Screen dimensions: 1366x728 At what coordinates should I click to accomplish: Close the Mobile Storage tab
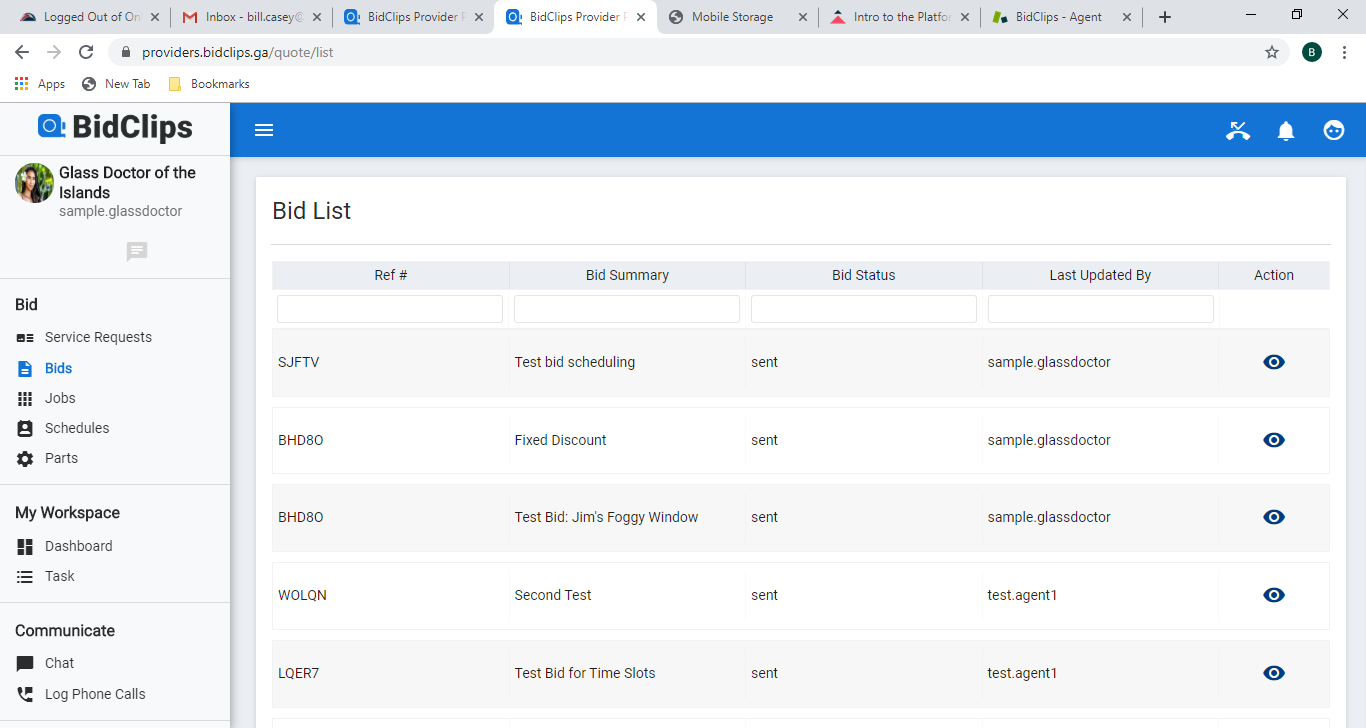802,17
